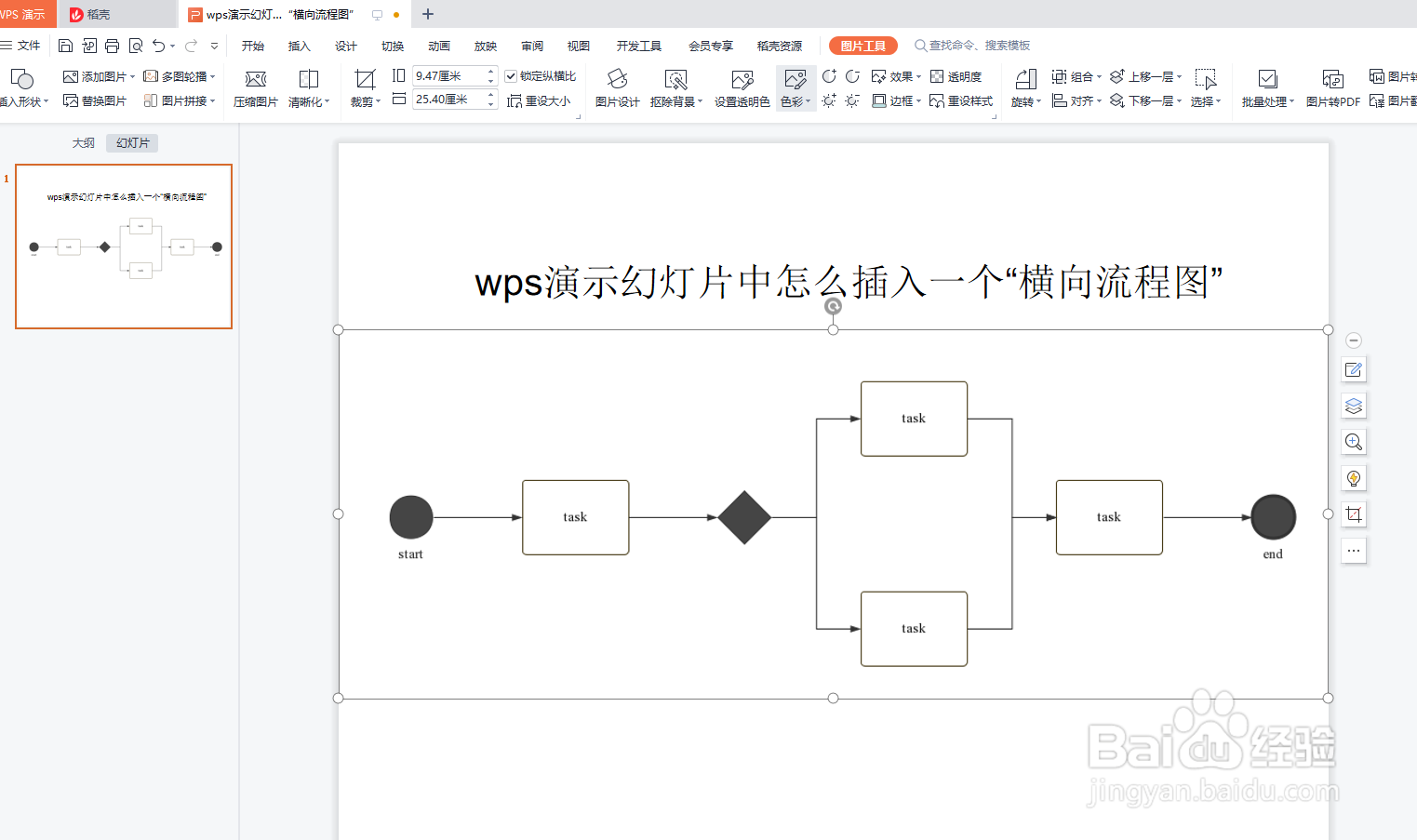Click the increase brightness sun icon
The image size is (1417, 840).
click(829, 100)
